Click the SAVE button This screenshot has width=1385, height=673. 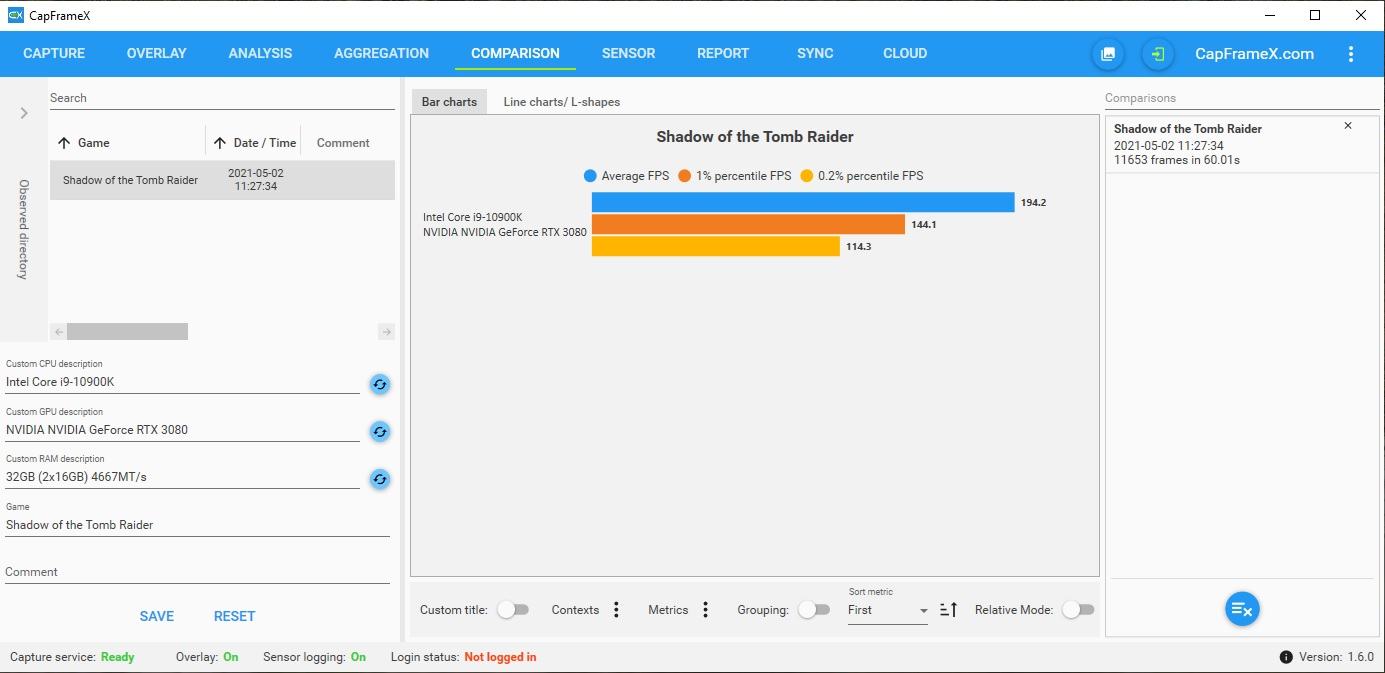(x=157, y=616)
